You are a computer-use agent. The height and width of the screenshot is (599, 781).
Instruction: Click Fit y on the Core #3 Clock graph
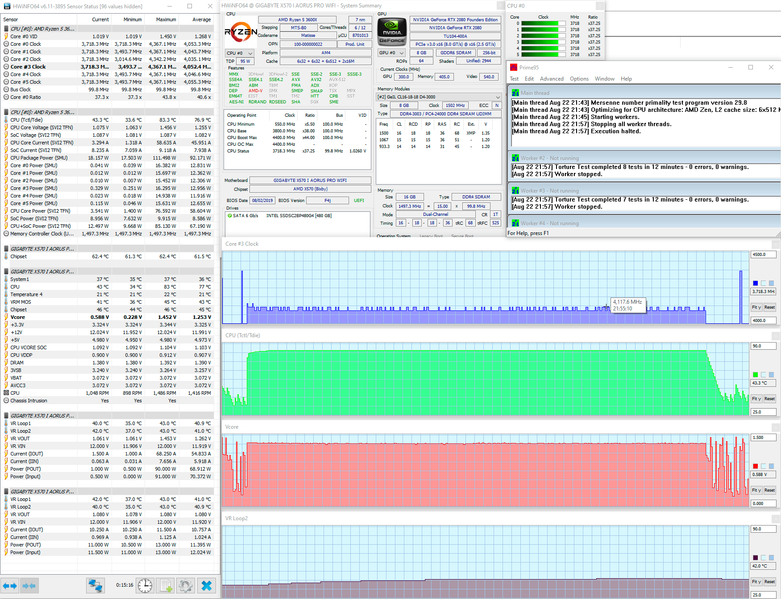[x=756, y=307]
